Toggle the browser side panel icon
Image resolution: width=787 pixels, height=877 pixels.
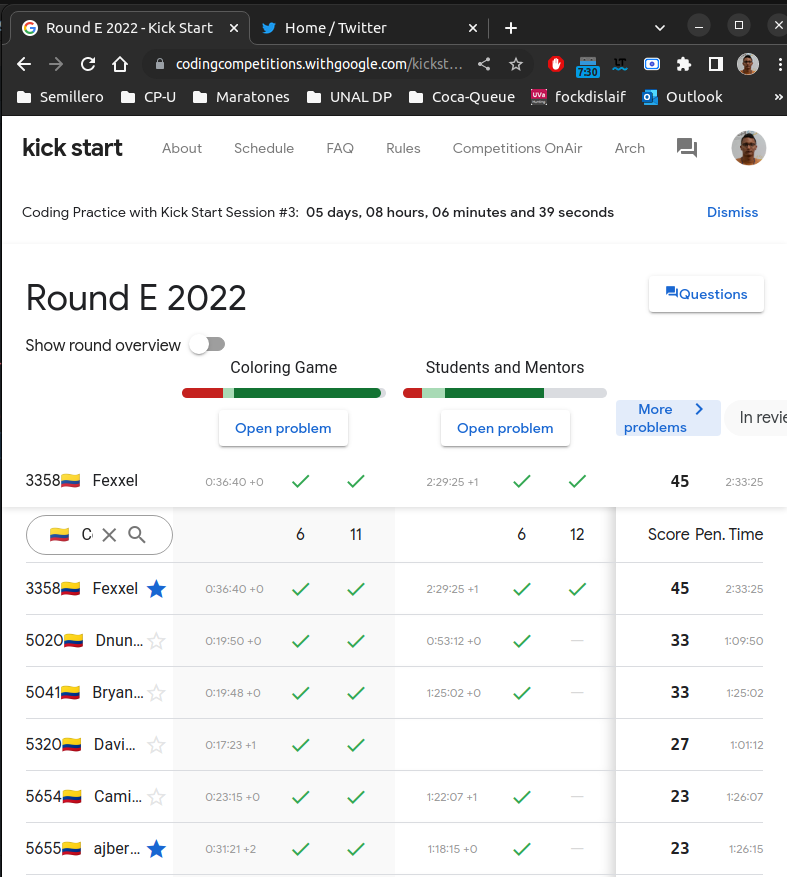coord(715,64)
